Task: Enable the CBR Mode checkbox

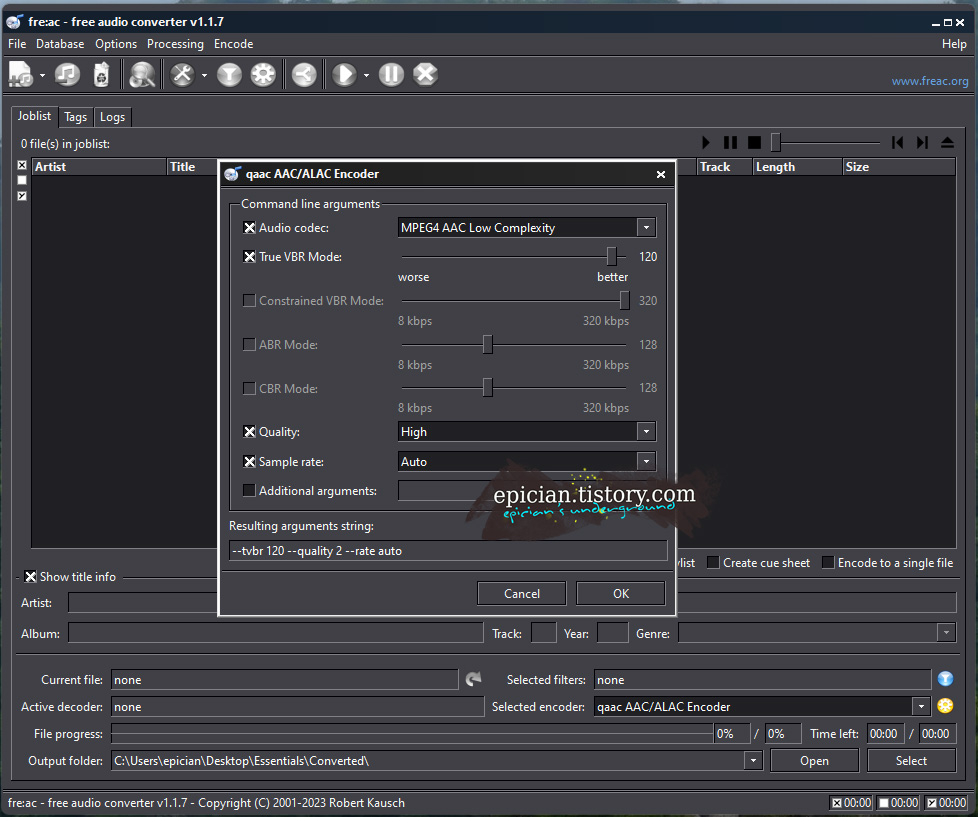Action: point(249,389)
